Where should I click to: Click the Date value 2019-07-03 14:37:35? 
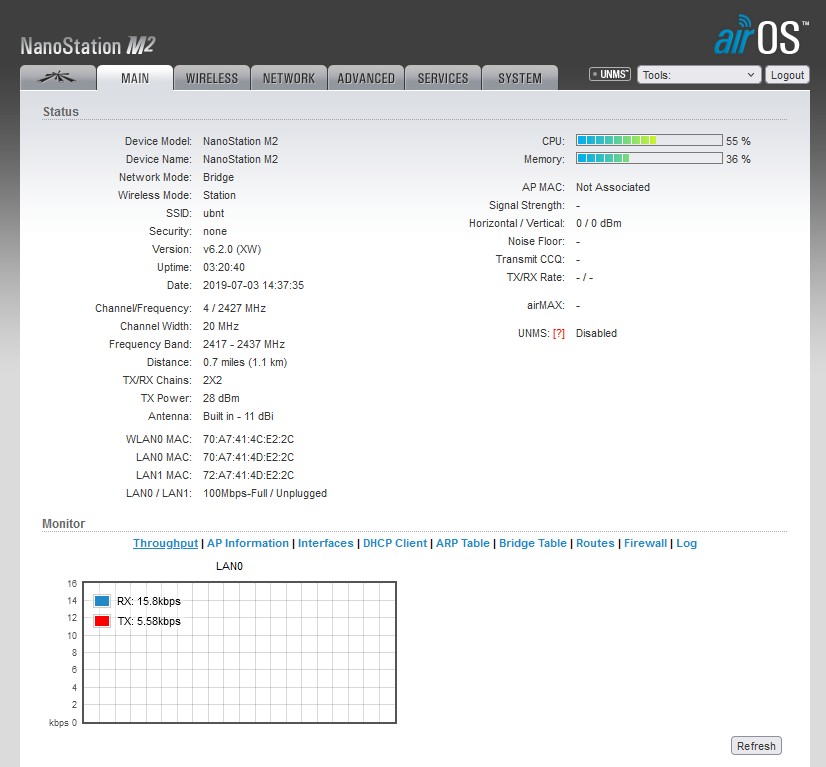pyautogui.click(x=253, y=285)
